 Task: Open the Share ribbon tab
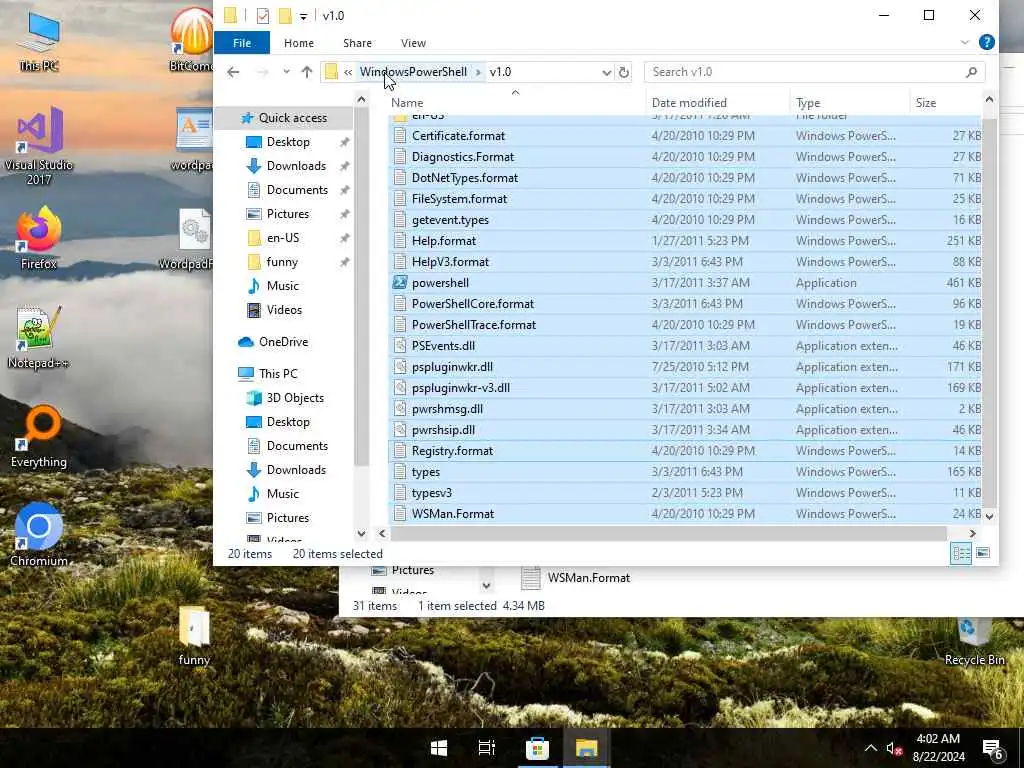pos(357,43)
